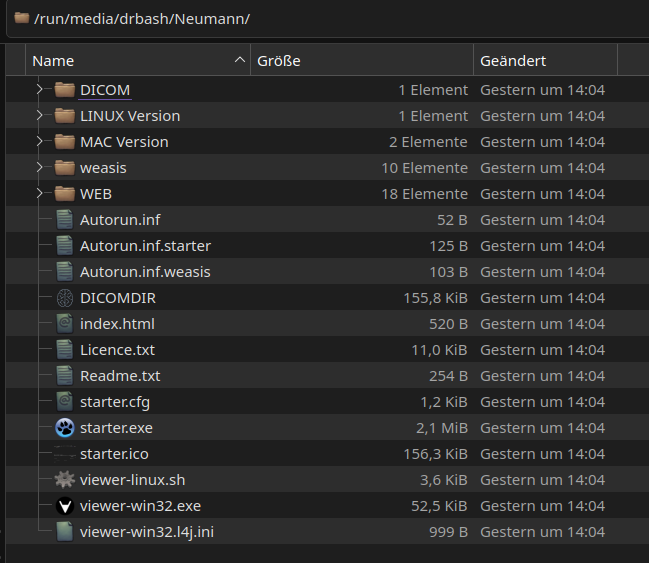The height and width of the screenshot is (563, 649).
Task: Click the starter.exe application icon
Action: click(65, 428)
